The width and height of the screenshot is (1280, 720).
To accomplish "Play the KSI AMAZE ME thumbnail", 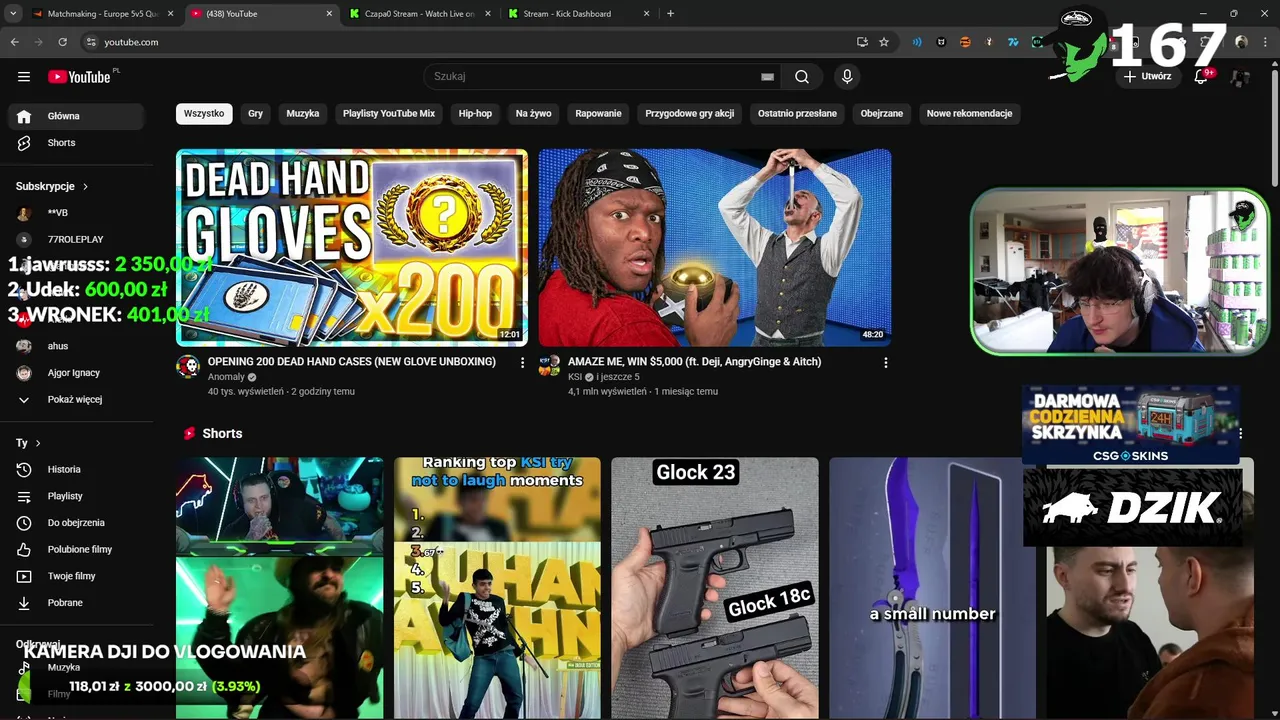I will click(x=715, y=248).
